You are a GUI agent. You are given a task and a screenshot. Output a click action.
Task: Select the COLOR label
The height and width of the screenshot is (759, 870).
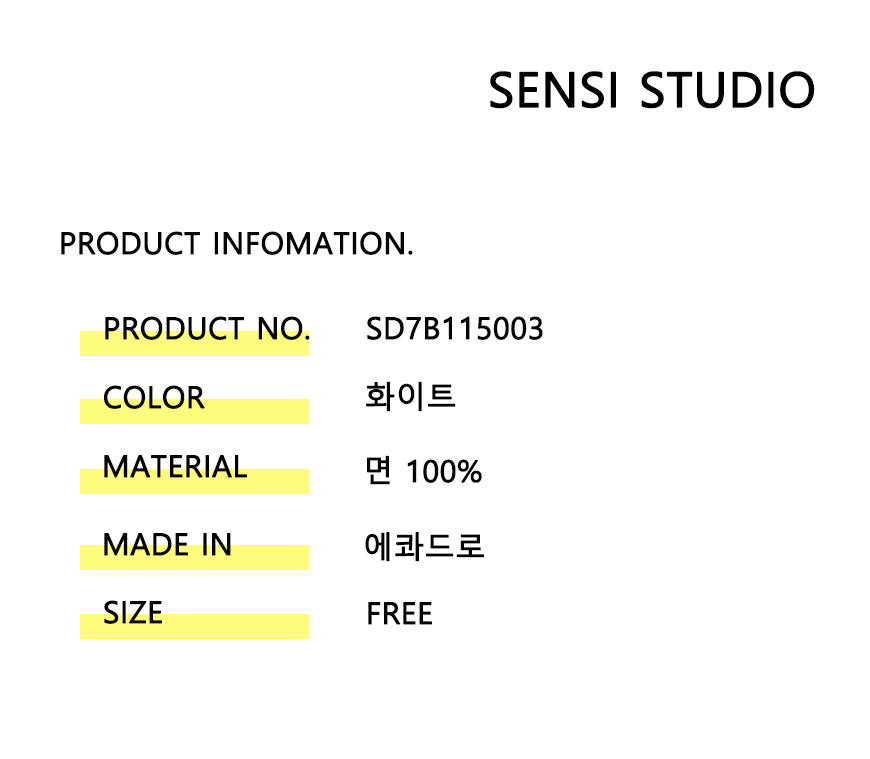(x=153, y=398)
